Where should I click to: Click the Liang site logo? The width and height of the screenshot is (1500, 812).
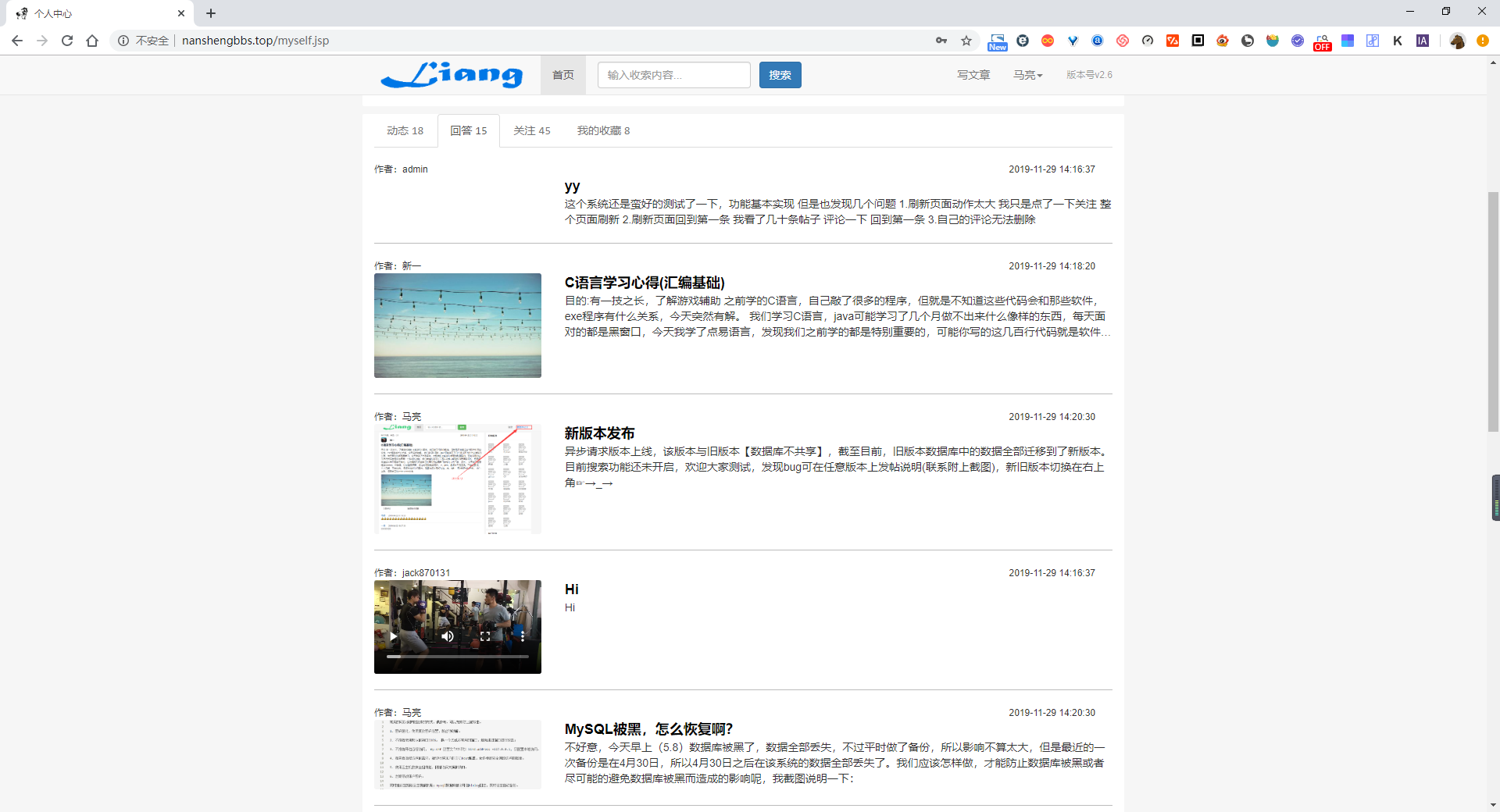click(x=452, y=75)
